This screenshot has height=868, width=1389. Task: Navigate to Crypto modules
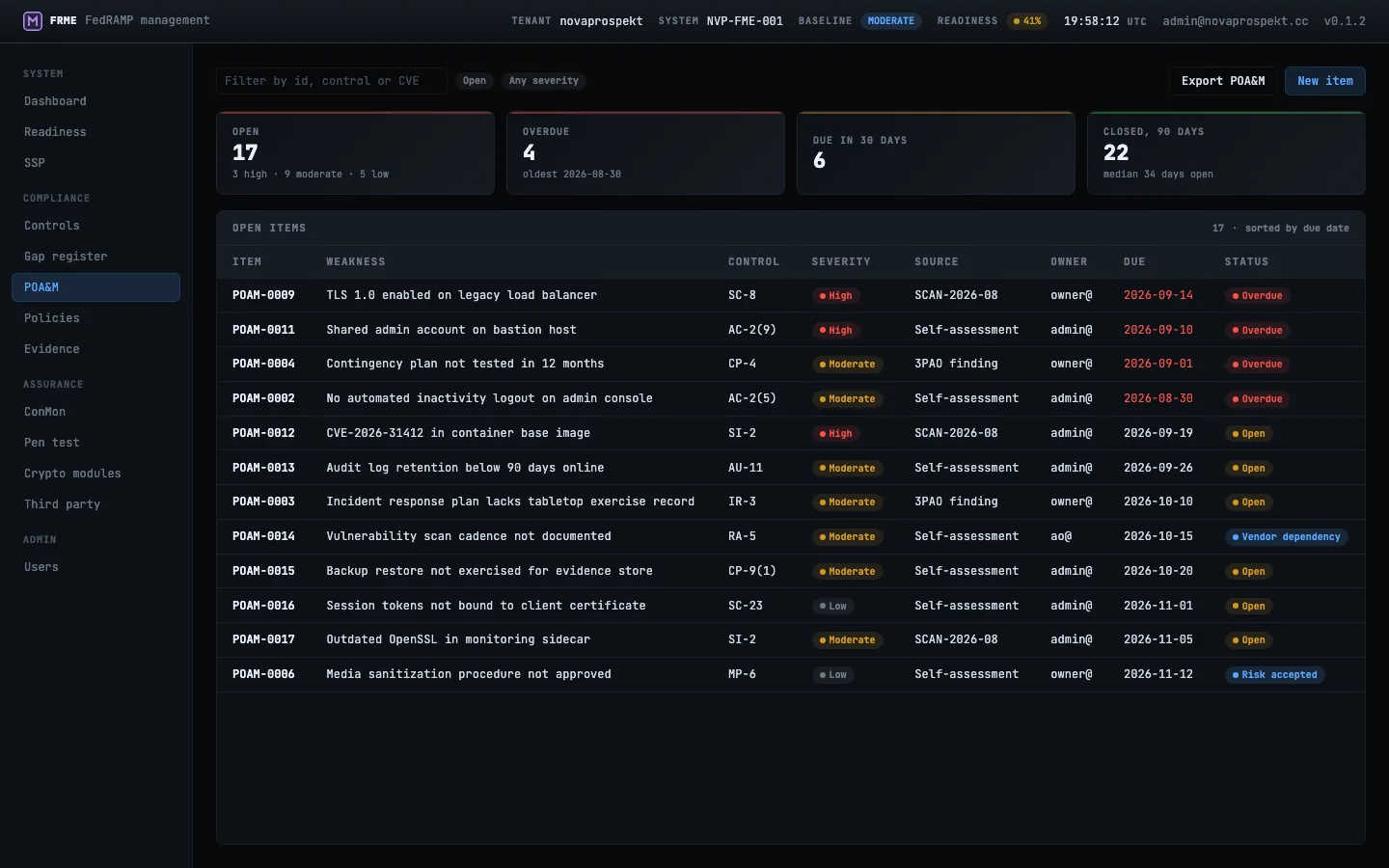(x=95, y=474)
